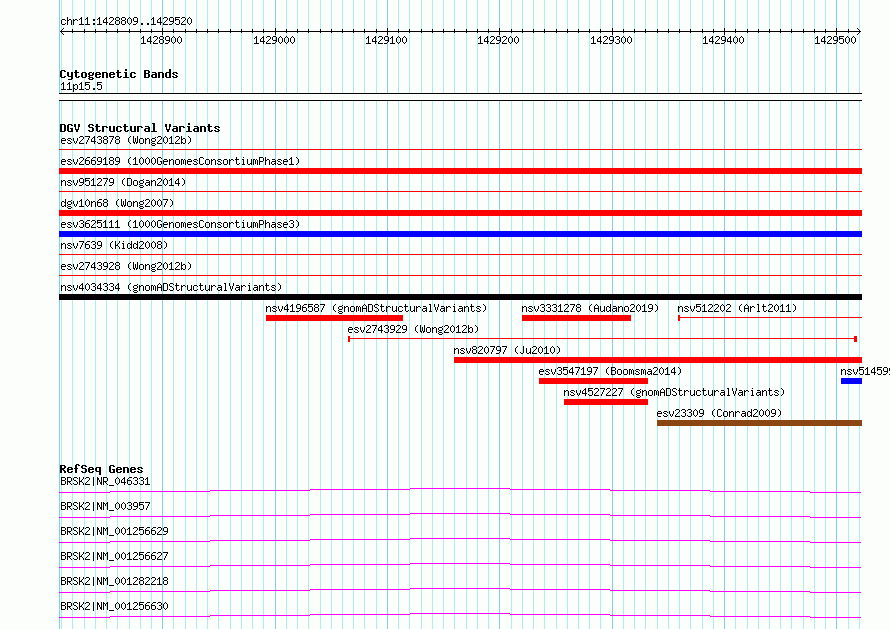Select nsv4527227 gnomADStructuralVariants red bar
Screen dimensions: 890x629
tap(606, 402)
